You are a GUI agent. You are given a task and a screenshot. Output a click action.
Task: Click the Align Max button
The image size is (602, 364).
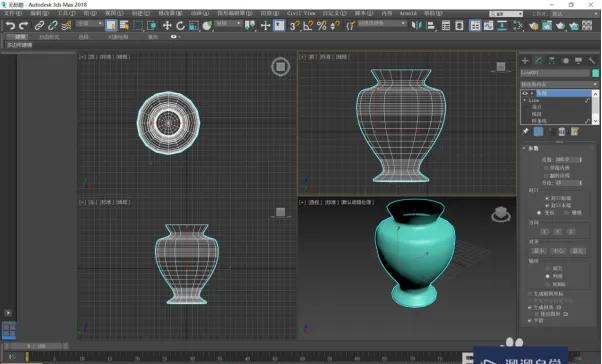(x=577, y=251)
